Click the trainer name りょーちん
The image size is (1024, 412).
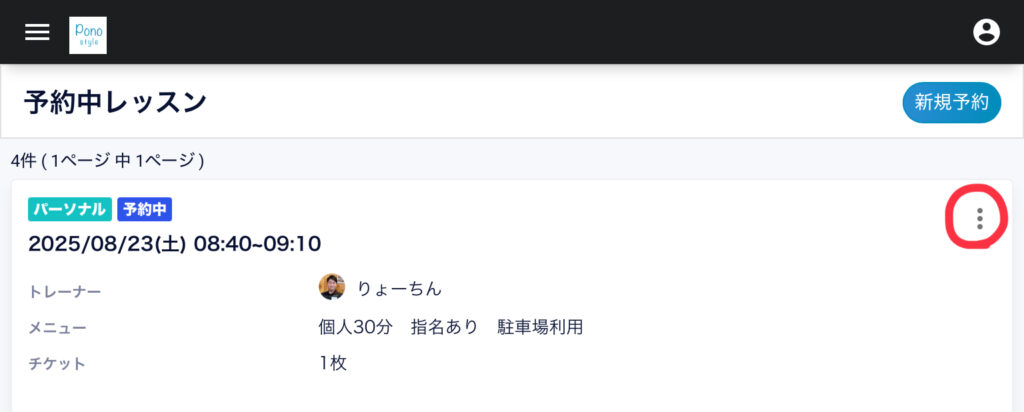(x=399, y=288)
